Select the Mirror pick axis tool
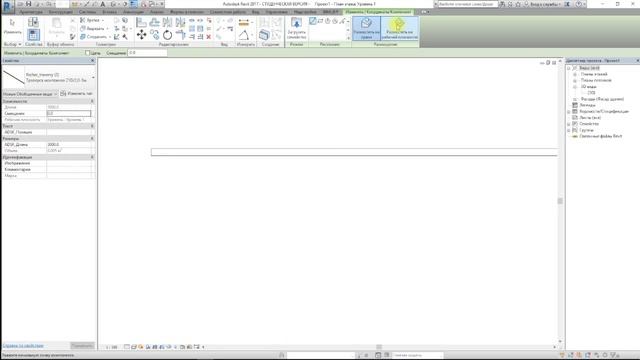The height and width of the screenshot is (360, 640). (167, 22)
